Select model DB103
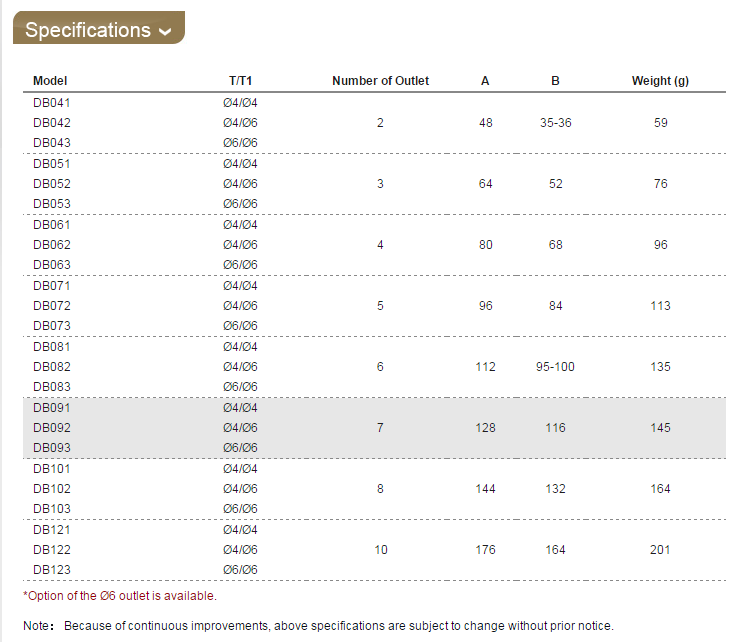Screen dimensions: 735x642 pyautogui.click(x=52, y=509)
